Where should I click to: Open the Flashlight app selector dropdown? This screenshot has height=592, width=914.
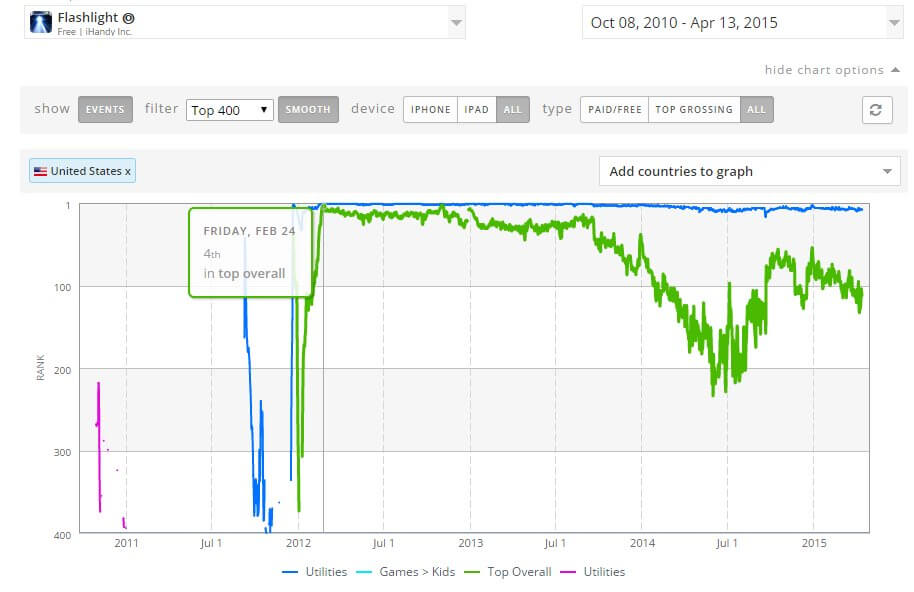point(456,22)
